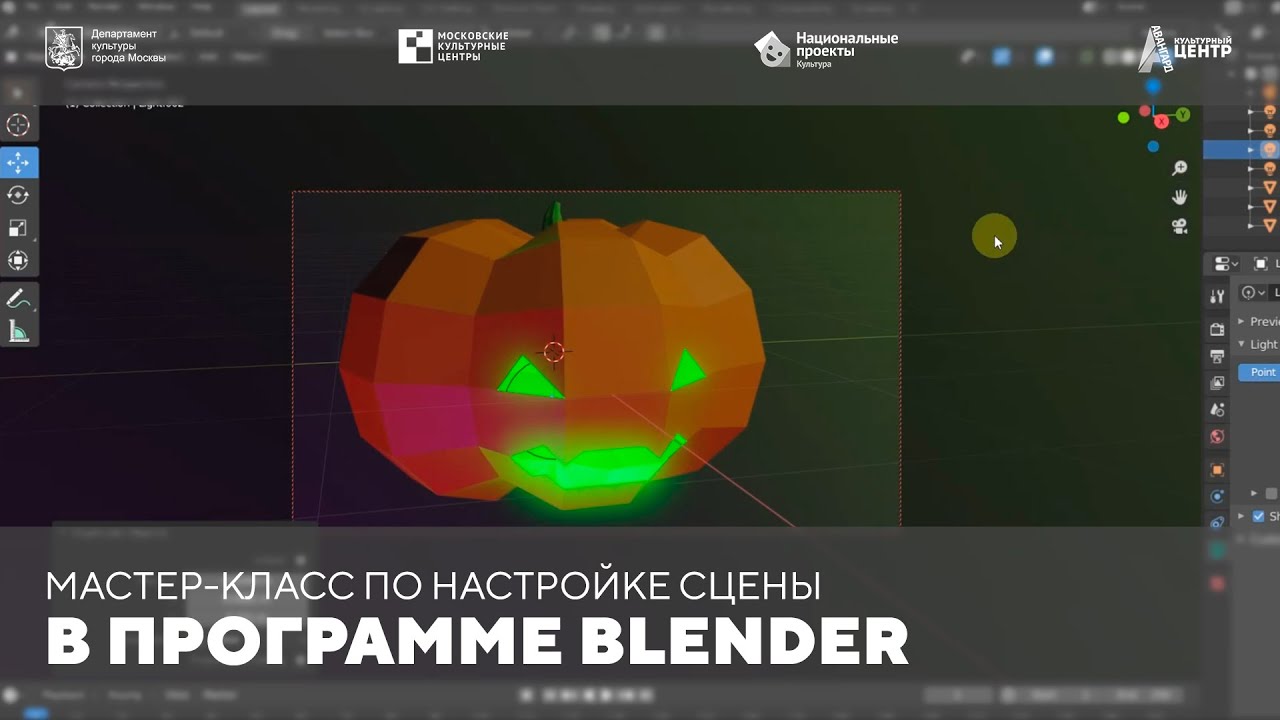Viewport: 1280px width, 720px height.
Task: Open the Object properties orange square tab
Action: tap(1217, 469)
